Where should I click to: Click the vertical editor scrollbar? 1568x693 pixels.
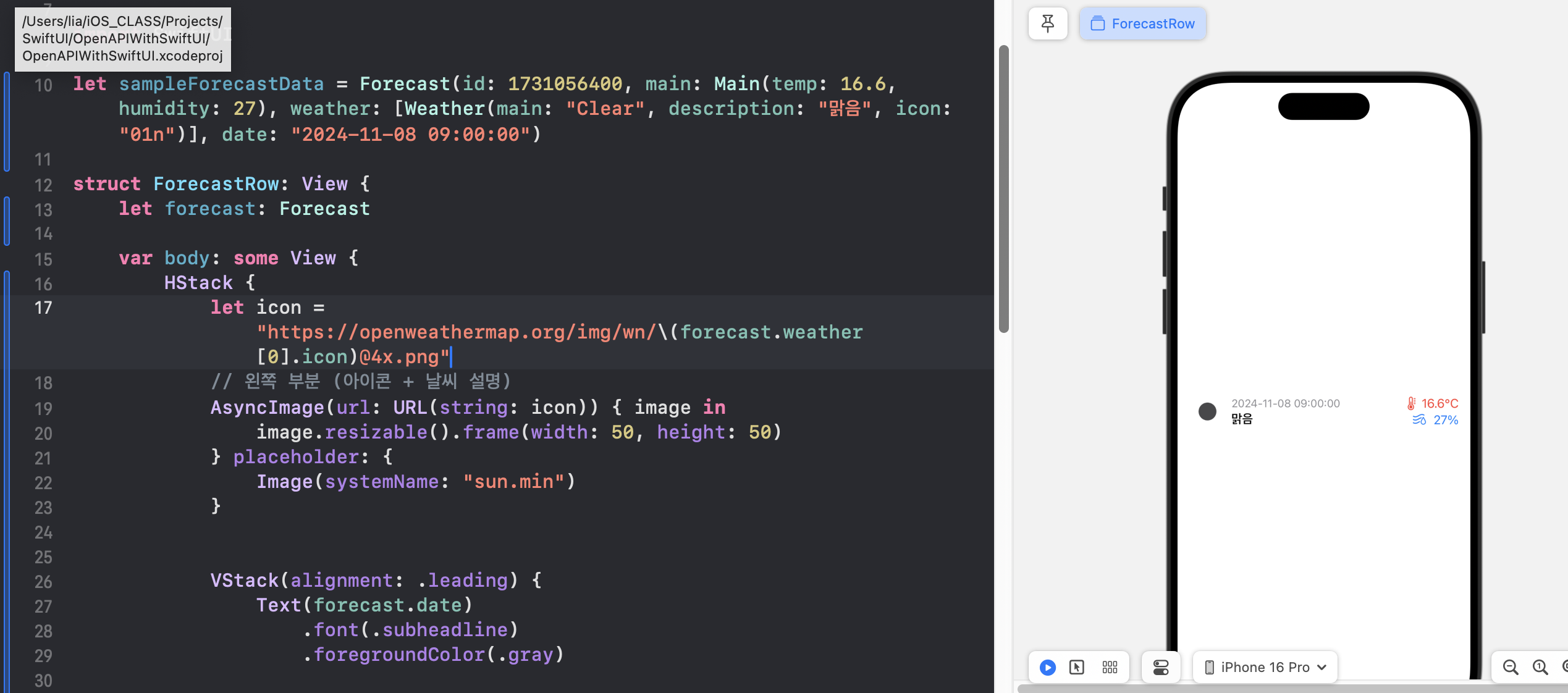1004,188
